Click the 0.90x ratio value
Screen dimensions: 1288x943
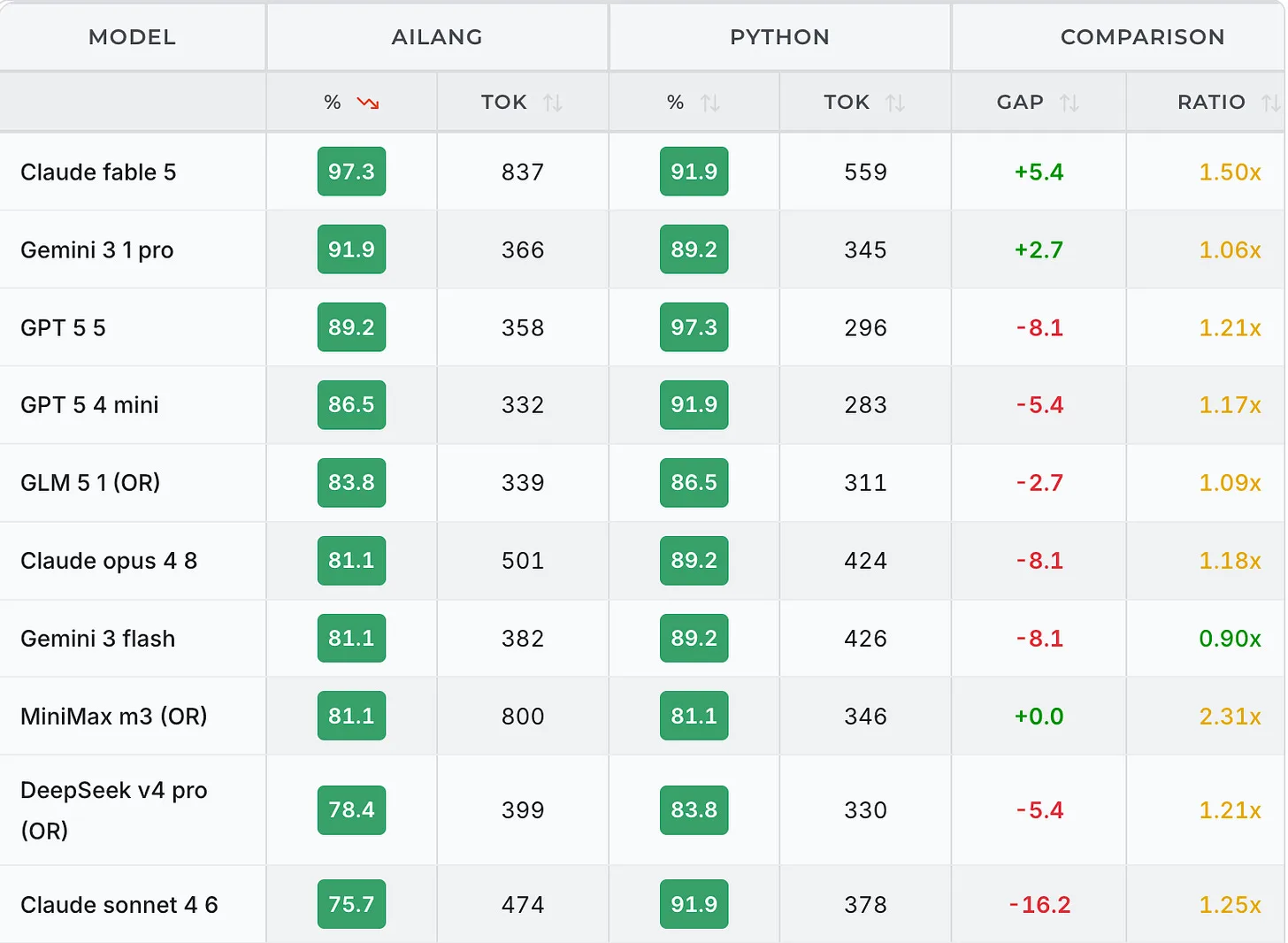click(x=1230, y=639)
